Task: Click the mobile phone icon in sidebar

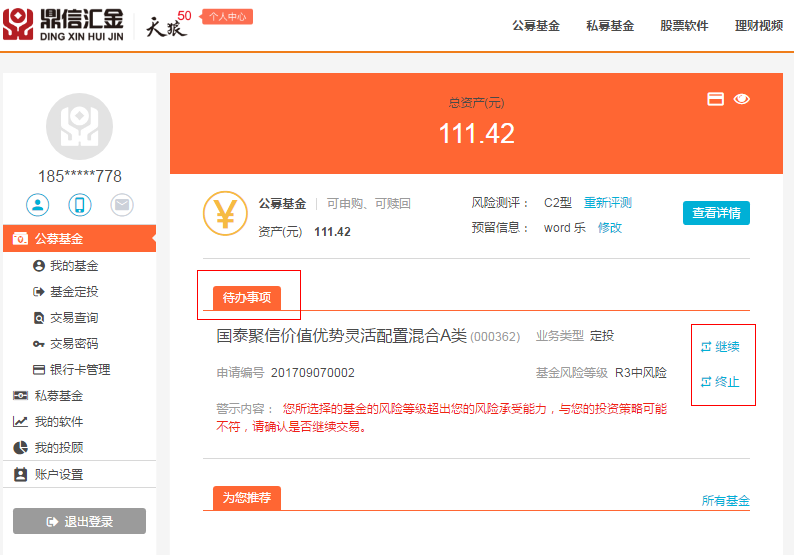Action: pyautogui.click(x=80, y=205)
